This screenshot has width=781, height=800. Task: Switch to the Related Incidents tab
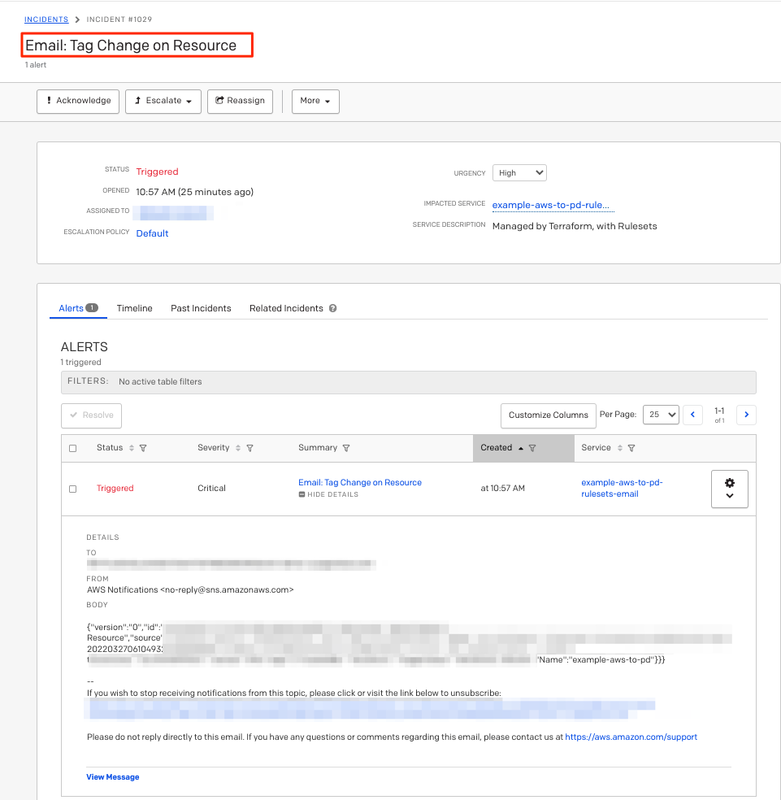286,308
